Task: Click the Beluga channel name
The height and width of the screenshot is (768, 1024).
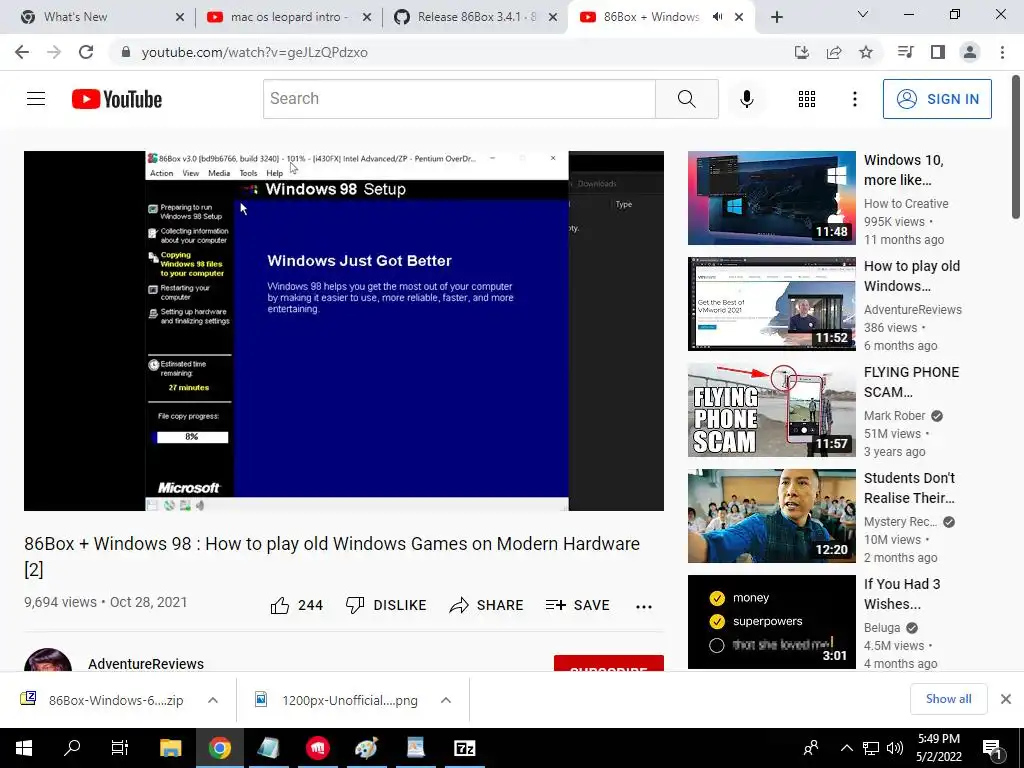Action: tap(882, 628)
